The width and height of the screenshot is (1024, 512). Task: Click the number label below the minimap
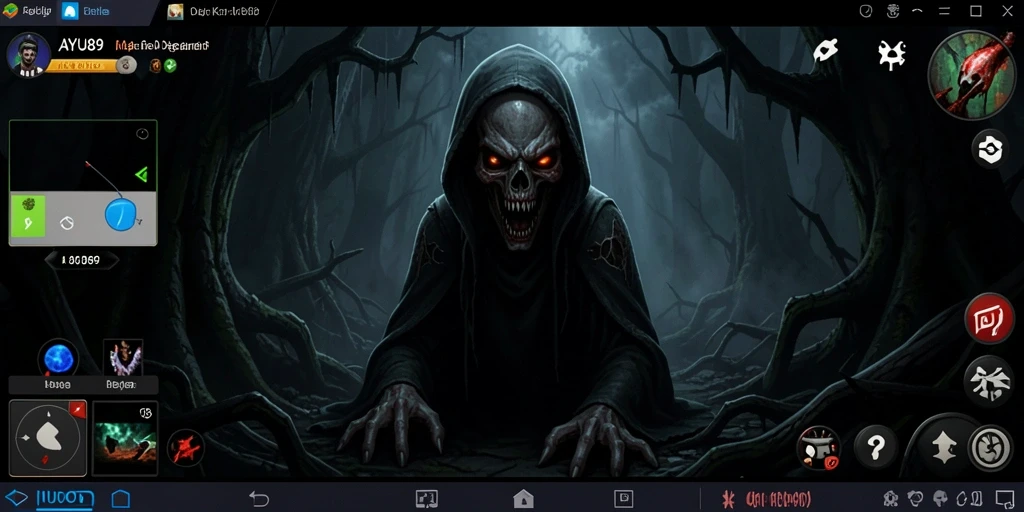coord(81,260)
